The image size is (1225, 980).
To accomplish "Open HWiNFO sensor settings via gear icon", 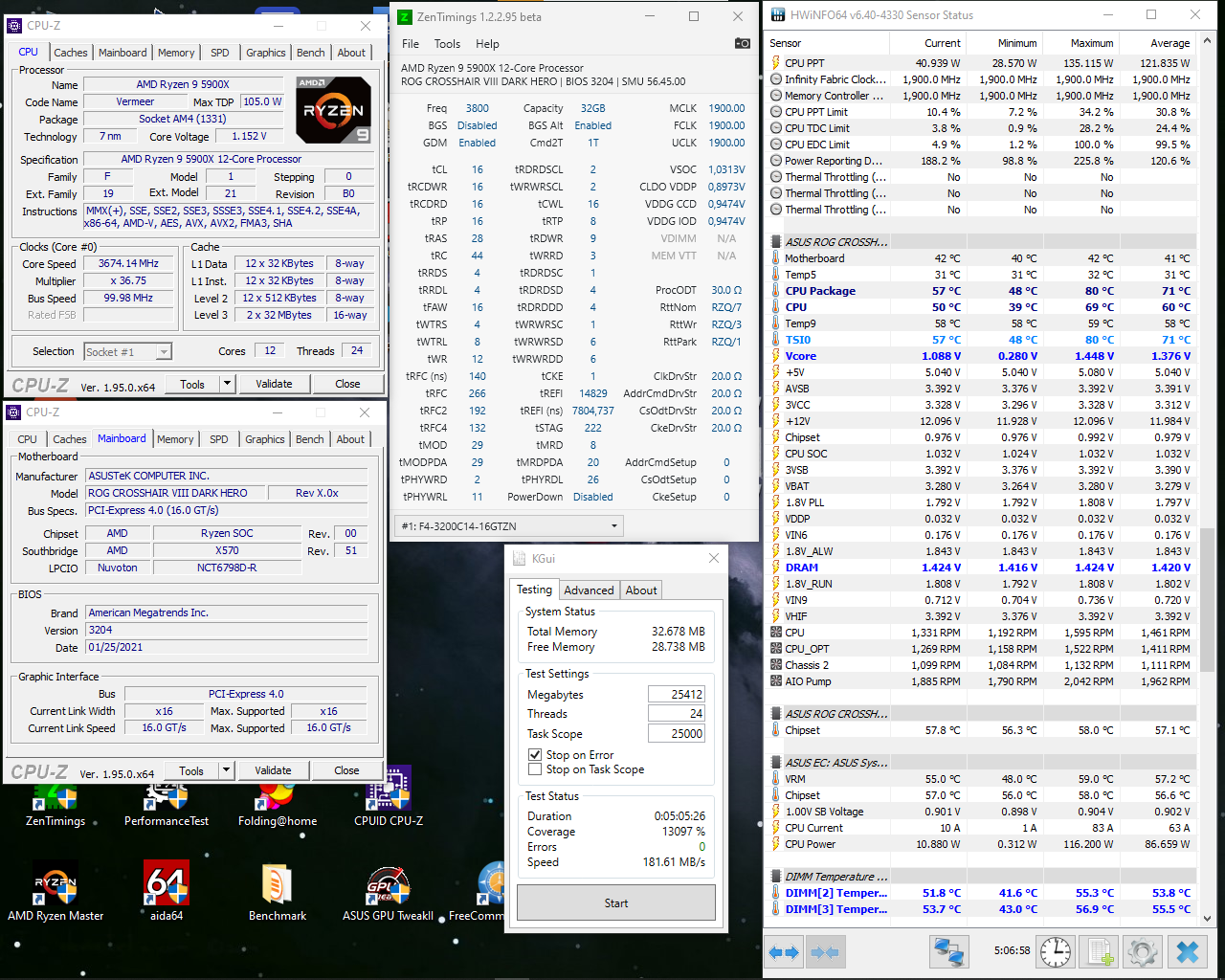I will click(1142, 951).
